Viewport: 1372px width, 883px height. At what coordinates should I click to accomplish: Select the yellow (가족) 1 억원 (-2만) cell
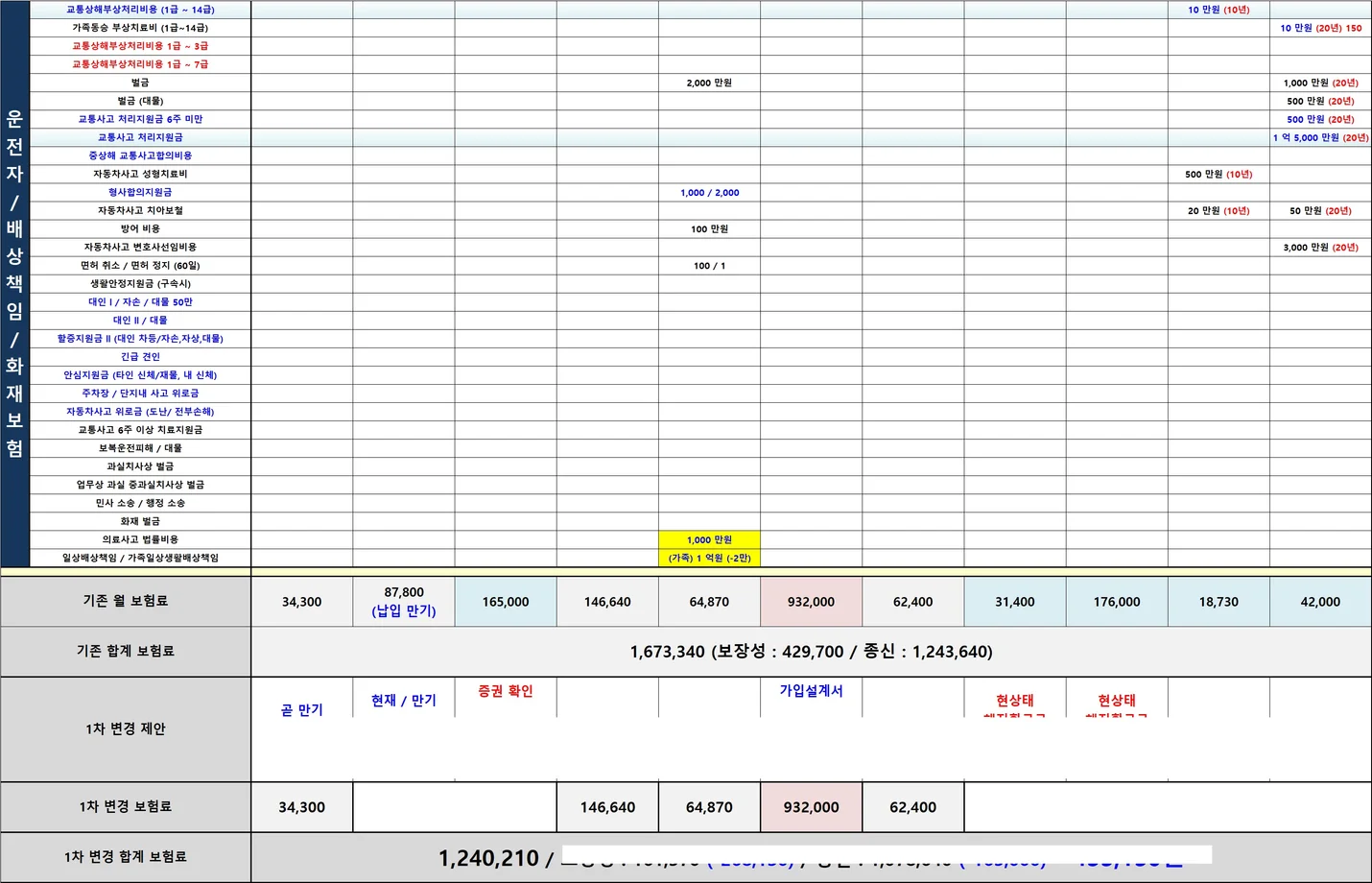(x=709, y=558)
